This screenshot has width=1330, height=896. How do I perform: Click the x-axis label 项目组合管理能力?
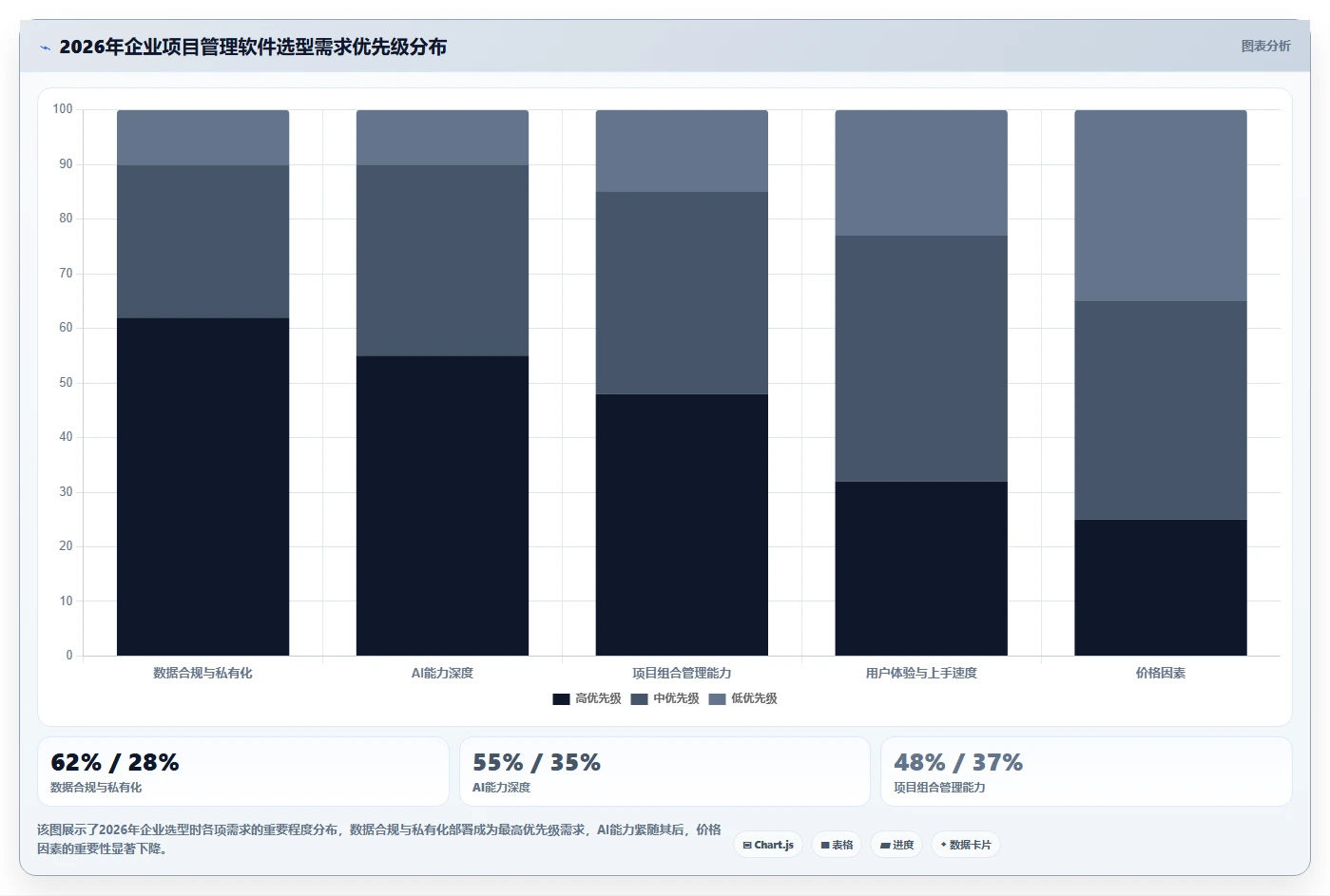point(682,673)
